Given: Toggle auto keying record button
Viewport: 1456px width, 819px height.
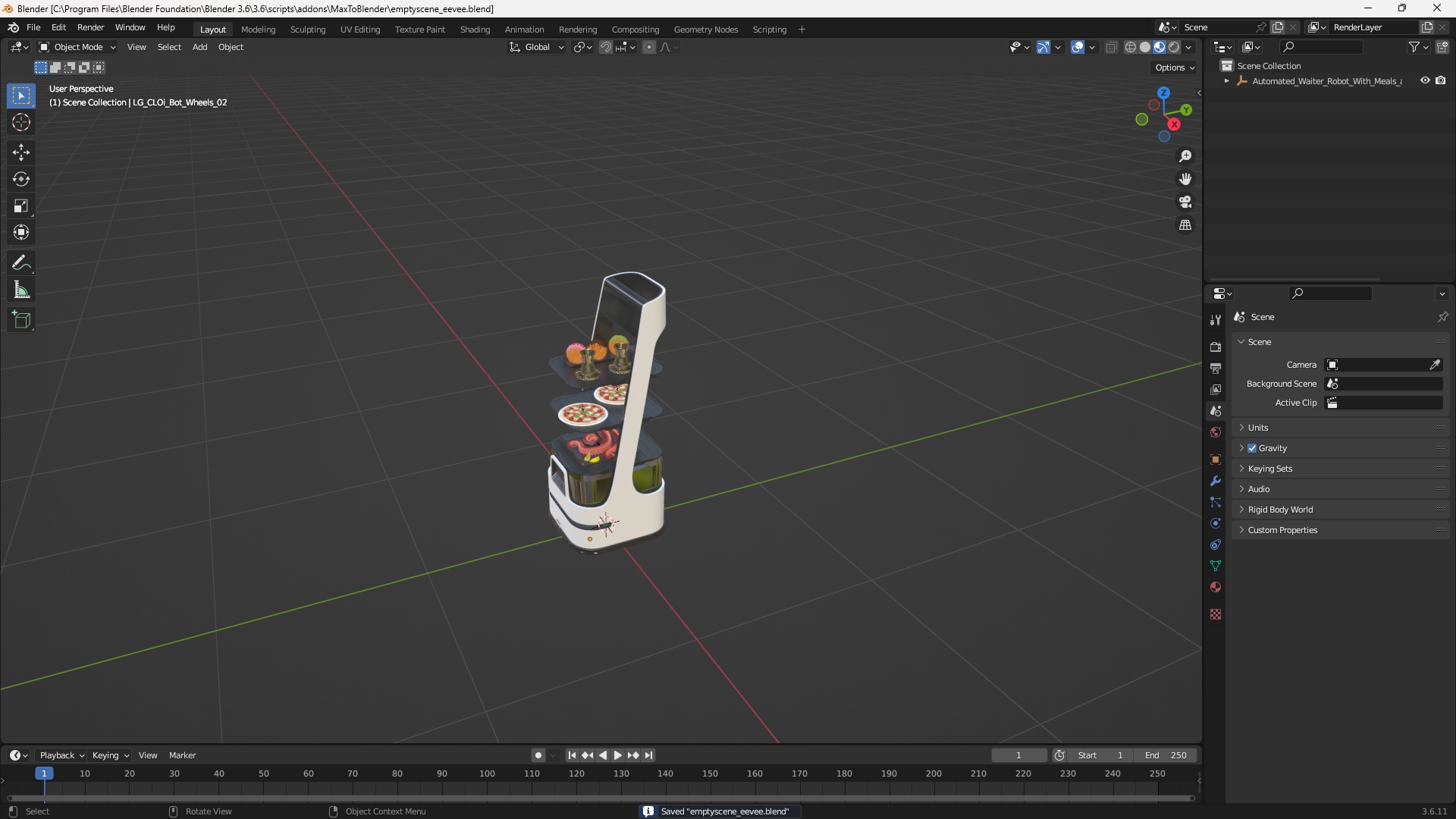Looking at the screenshot, I should (538, 755).
